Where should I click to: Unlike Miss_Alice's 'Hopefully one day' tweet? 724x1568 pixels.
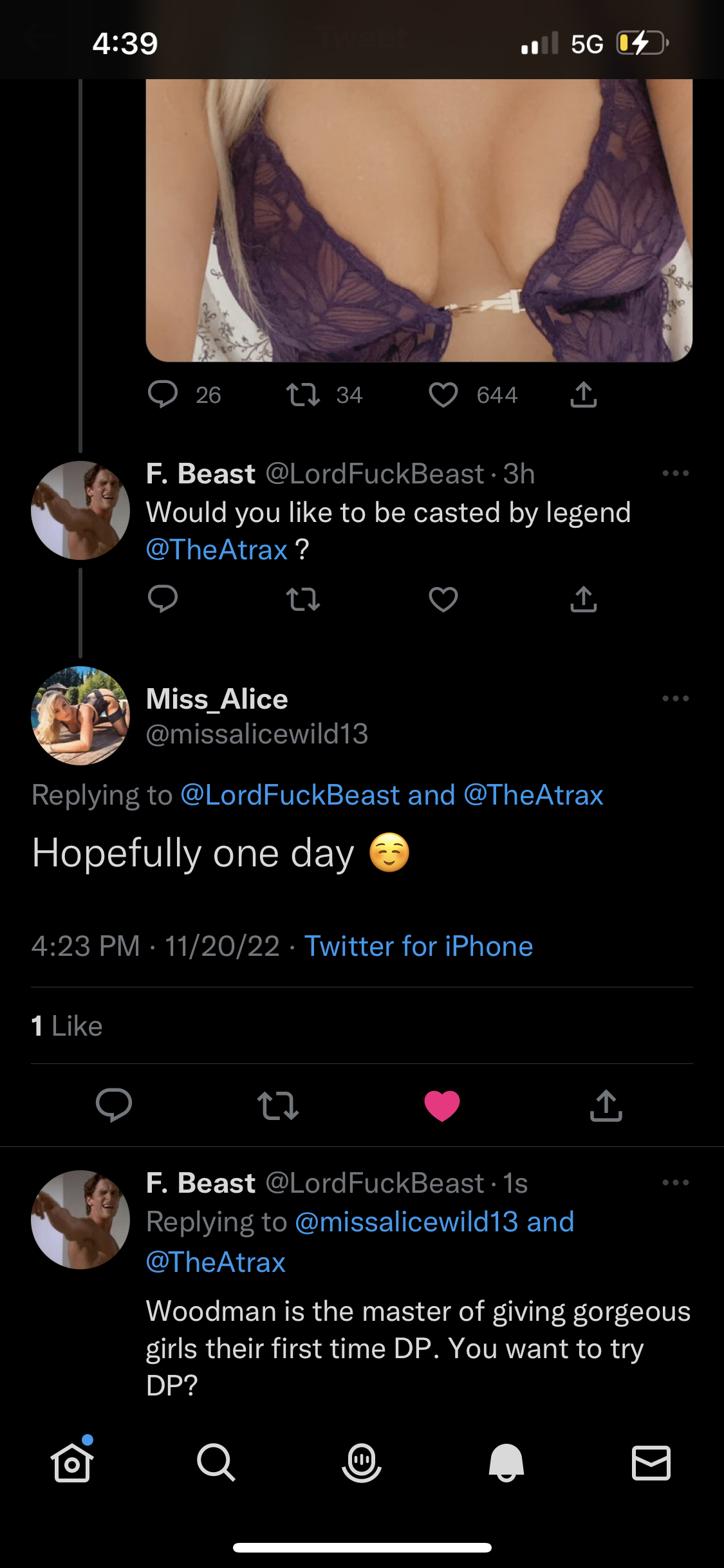(x=442, y=1106)
